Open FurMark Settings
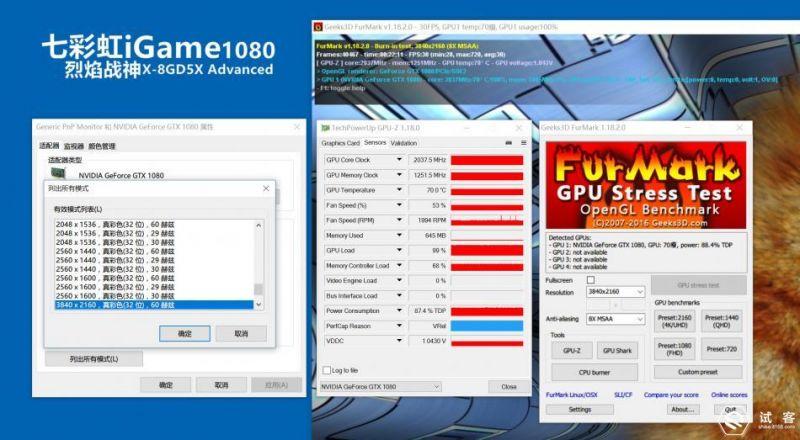Image resolution: width=800 pixels, height=440 pixels. pos(580,409)
